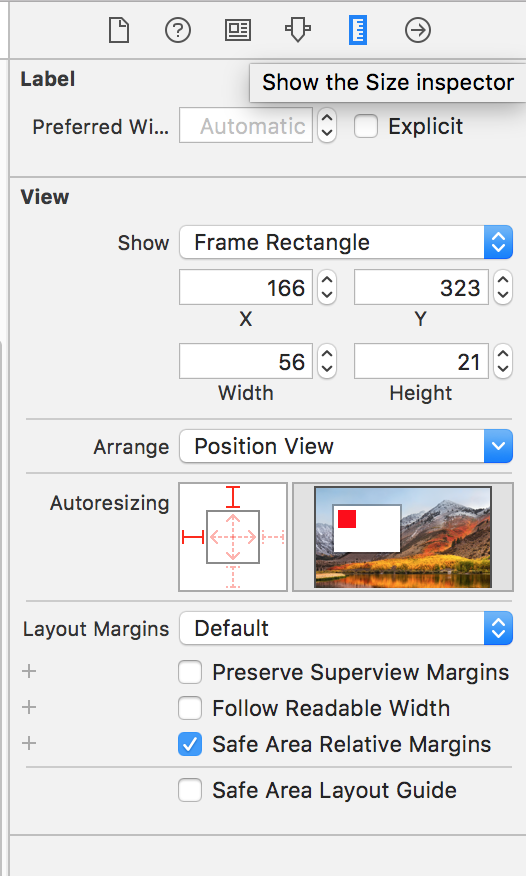Show the Quick Help inspector
This screenshot has height=876, width=526.
[x=178, y=30]
